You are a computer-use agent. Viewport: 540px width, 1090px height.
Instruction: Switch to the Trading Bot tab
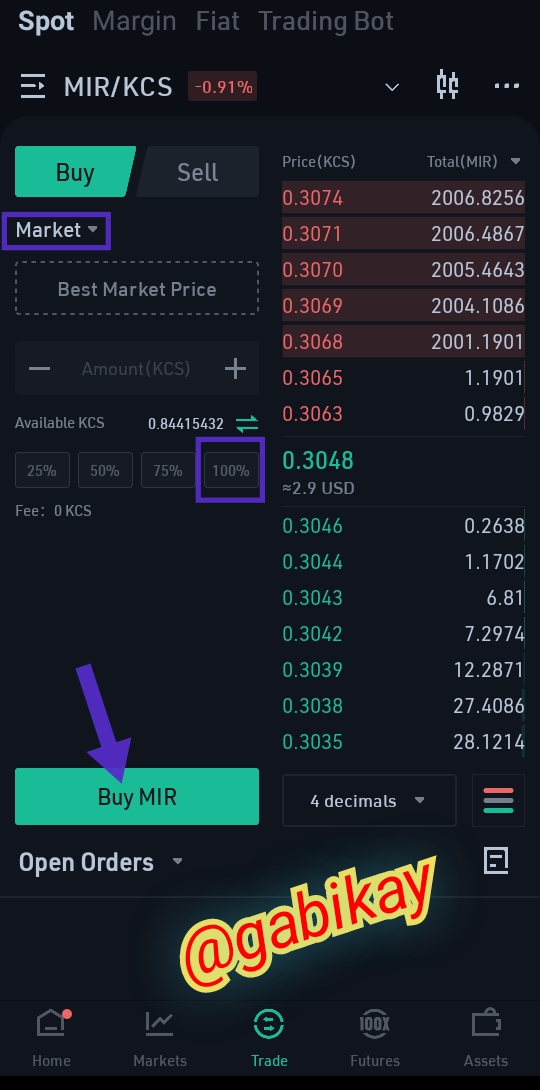pyautogui.click(x=326, y=21)
